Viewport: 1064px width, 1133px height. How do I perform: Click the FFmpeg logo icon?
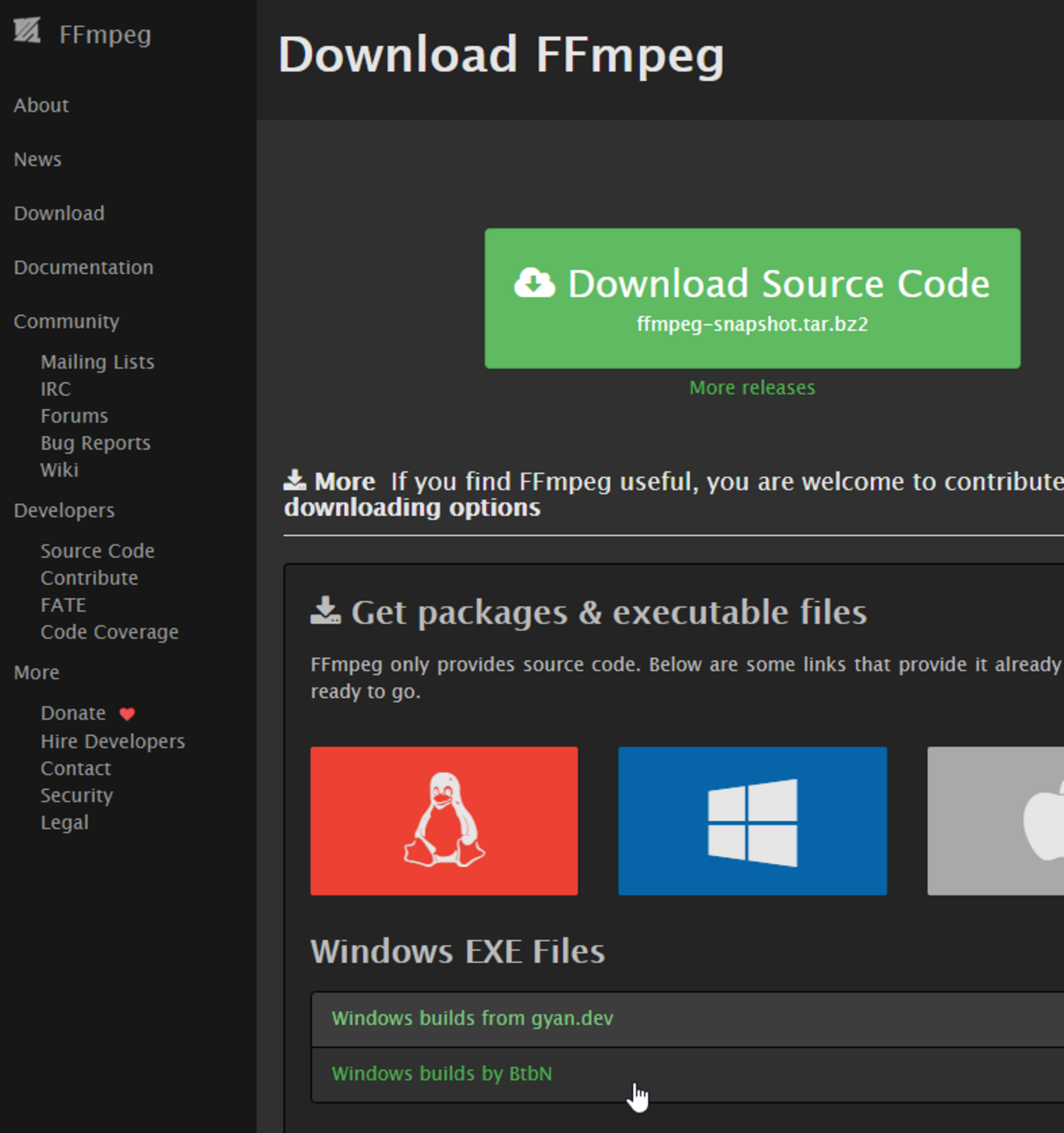27,31
